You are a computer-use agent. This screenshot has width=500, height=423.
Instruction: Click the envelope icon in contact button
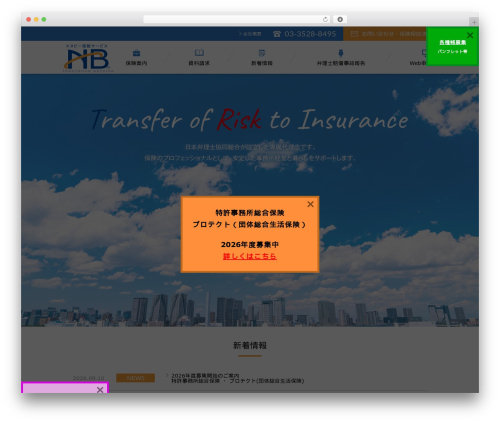click(x=354, y=34)
